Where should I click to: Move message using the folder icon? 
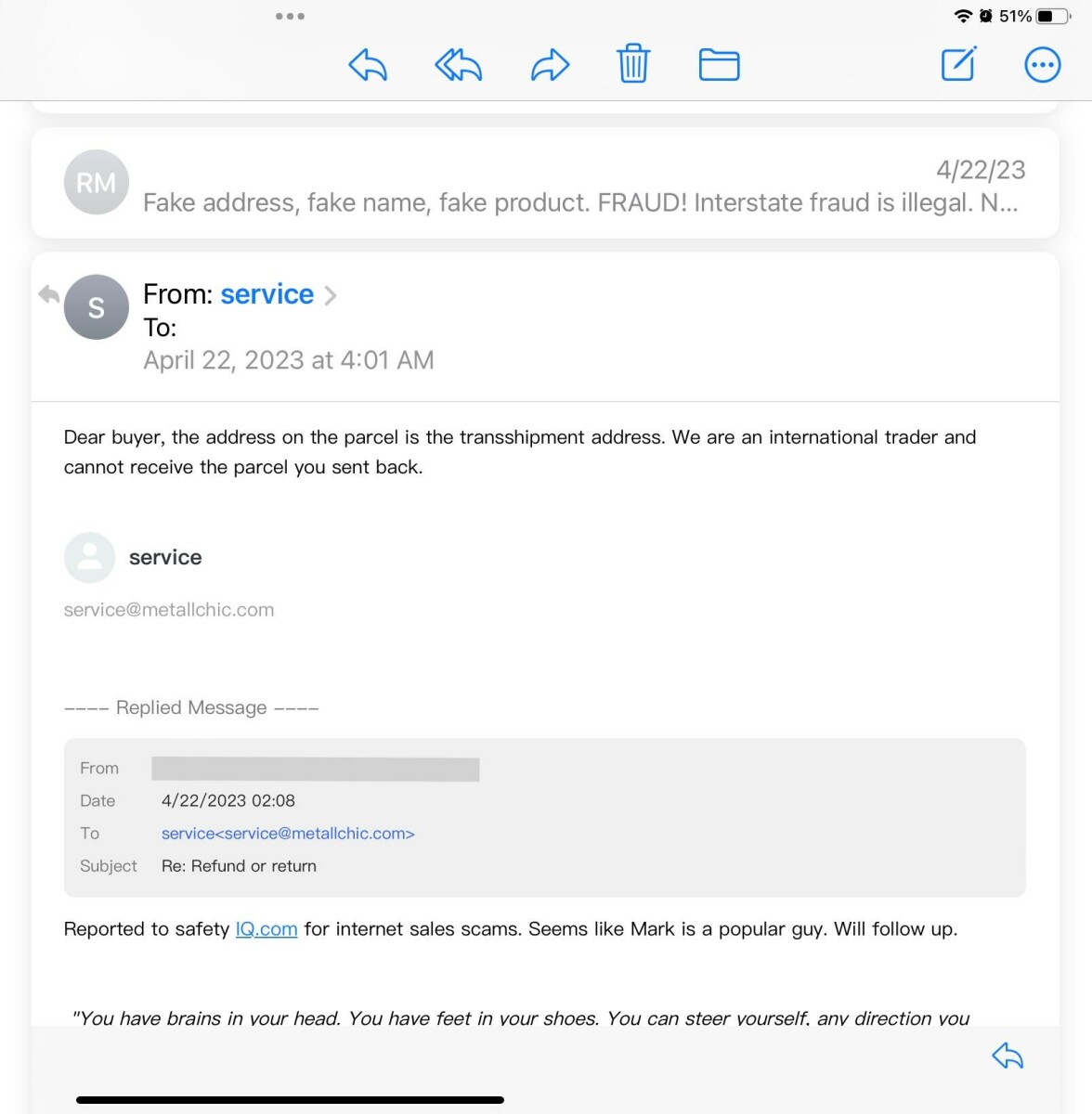tap(719, 65)
